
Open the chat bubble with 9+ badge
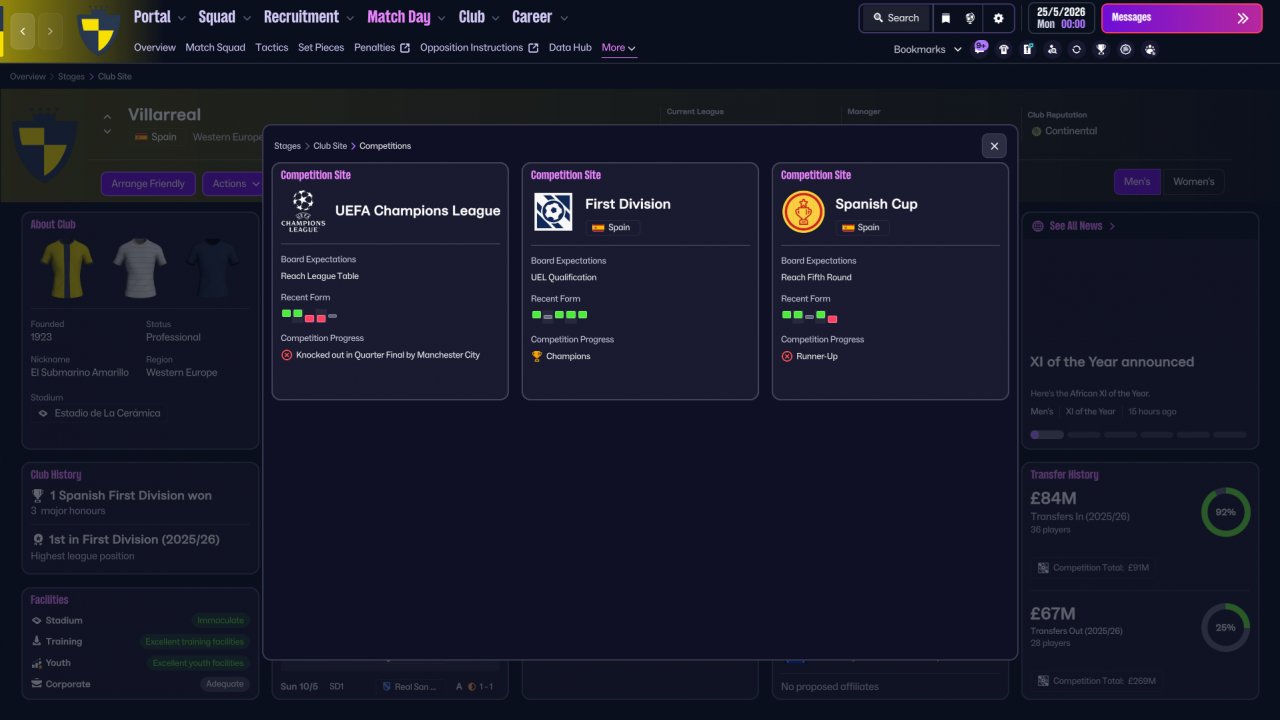click(x=980, y=48)
